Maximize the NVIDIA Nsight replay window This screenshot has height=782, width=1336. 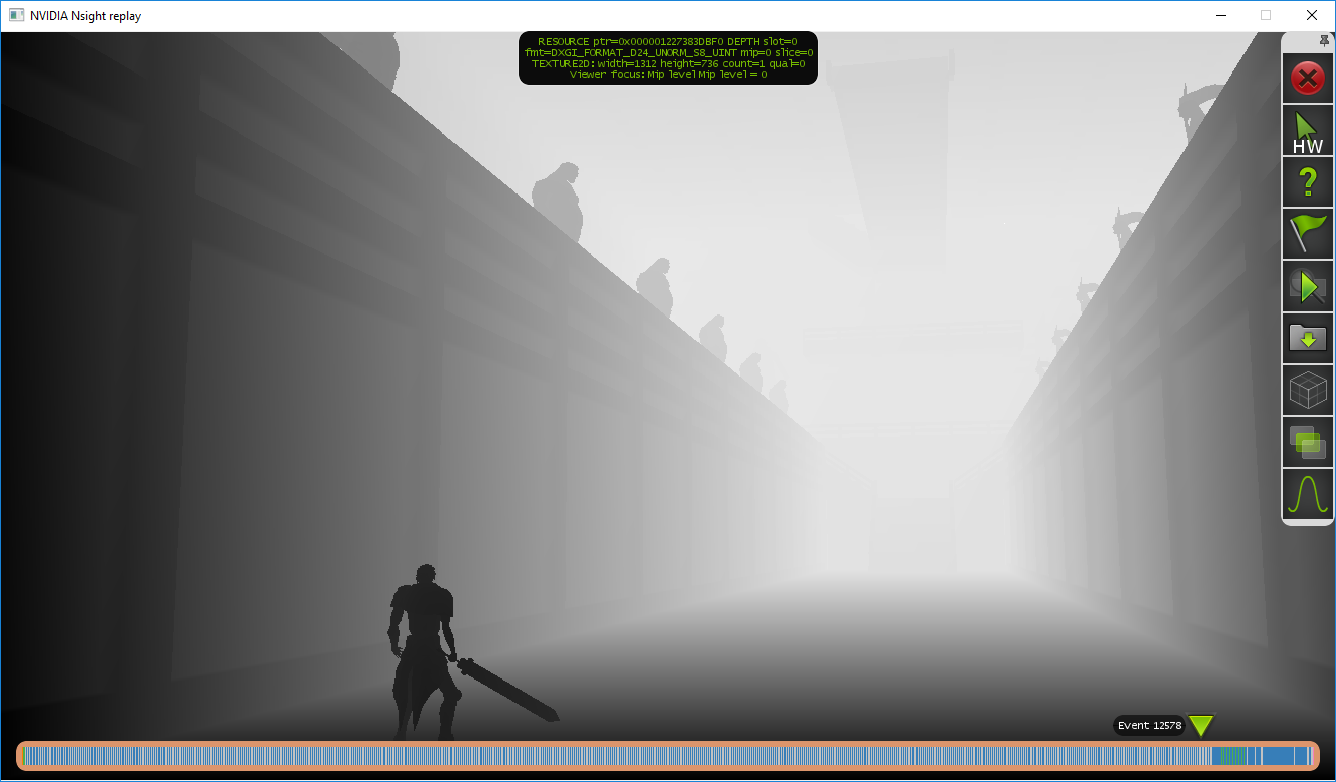(x=1266, y=15)
